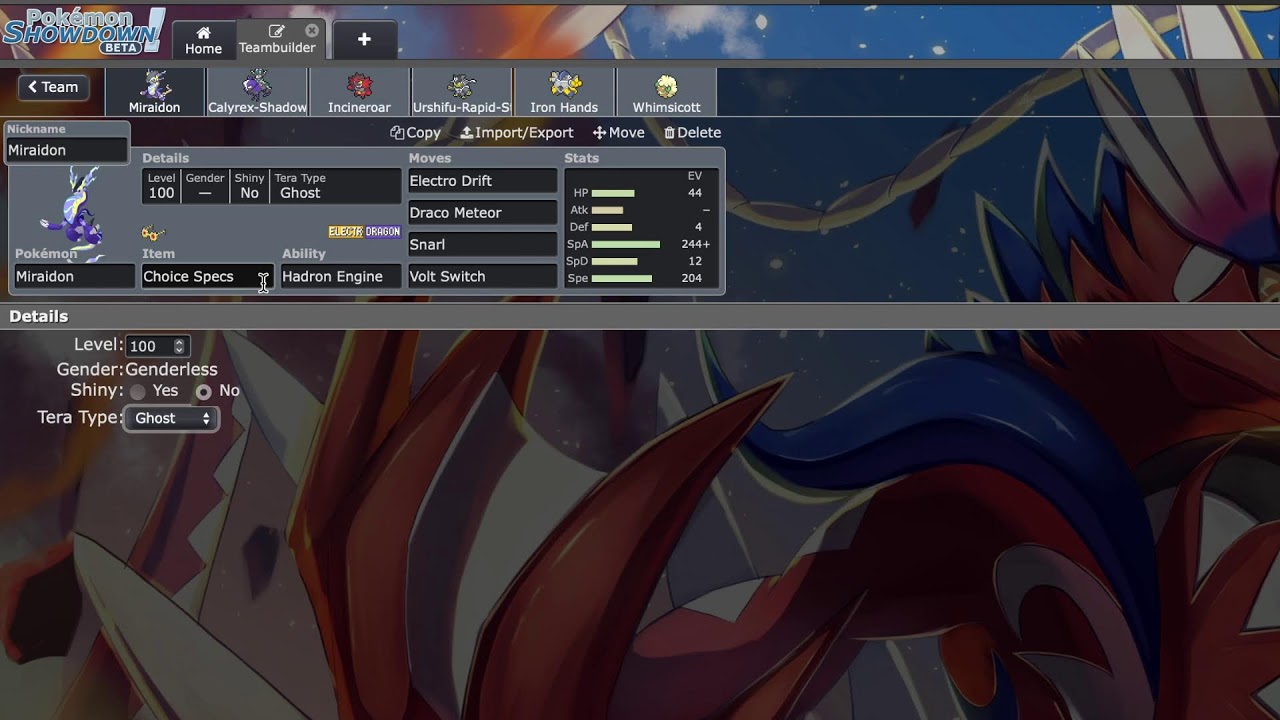Switch to the Teambuilder tab
Screen dimensions: 1280x720
[278, 40]
